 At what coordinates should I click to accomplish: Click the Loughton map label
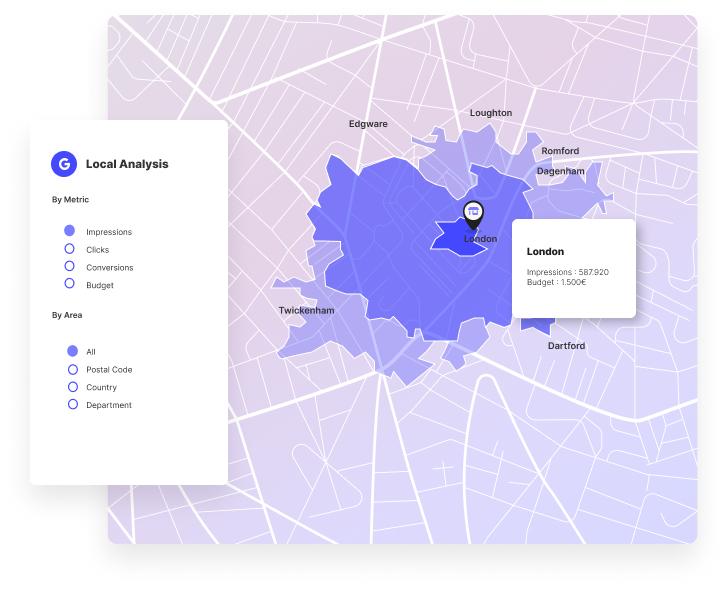(x=491, y=113)
